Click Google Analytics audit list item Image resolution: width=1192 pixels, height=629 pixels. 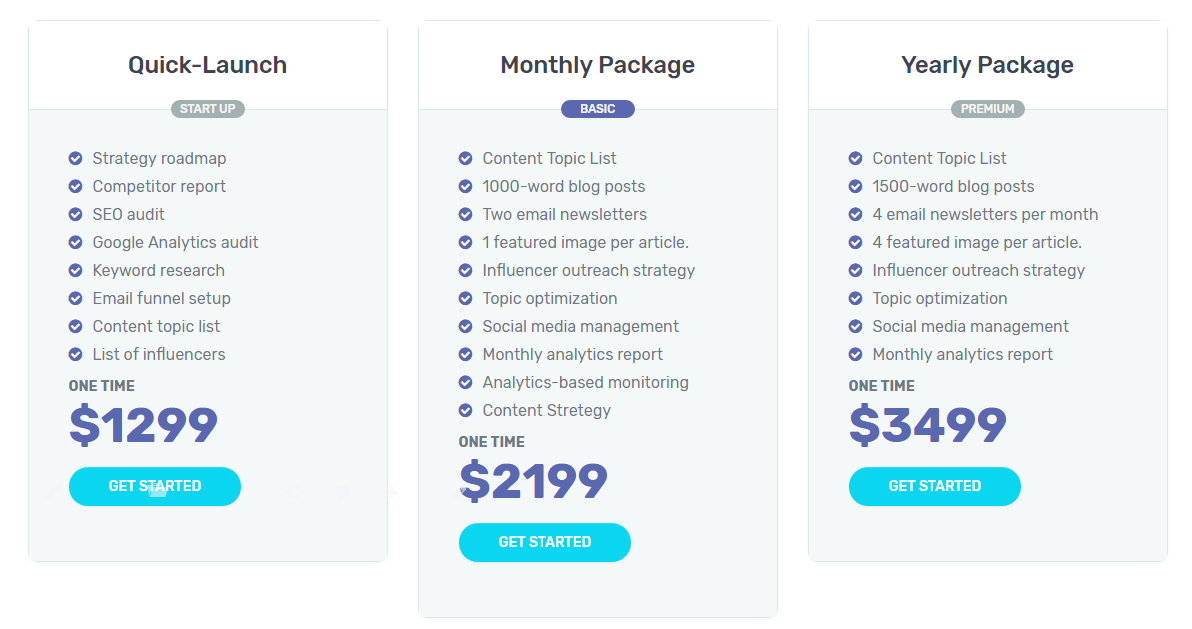pos(175,242)
